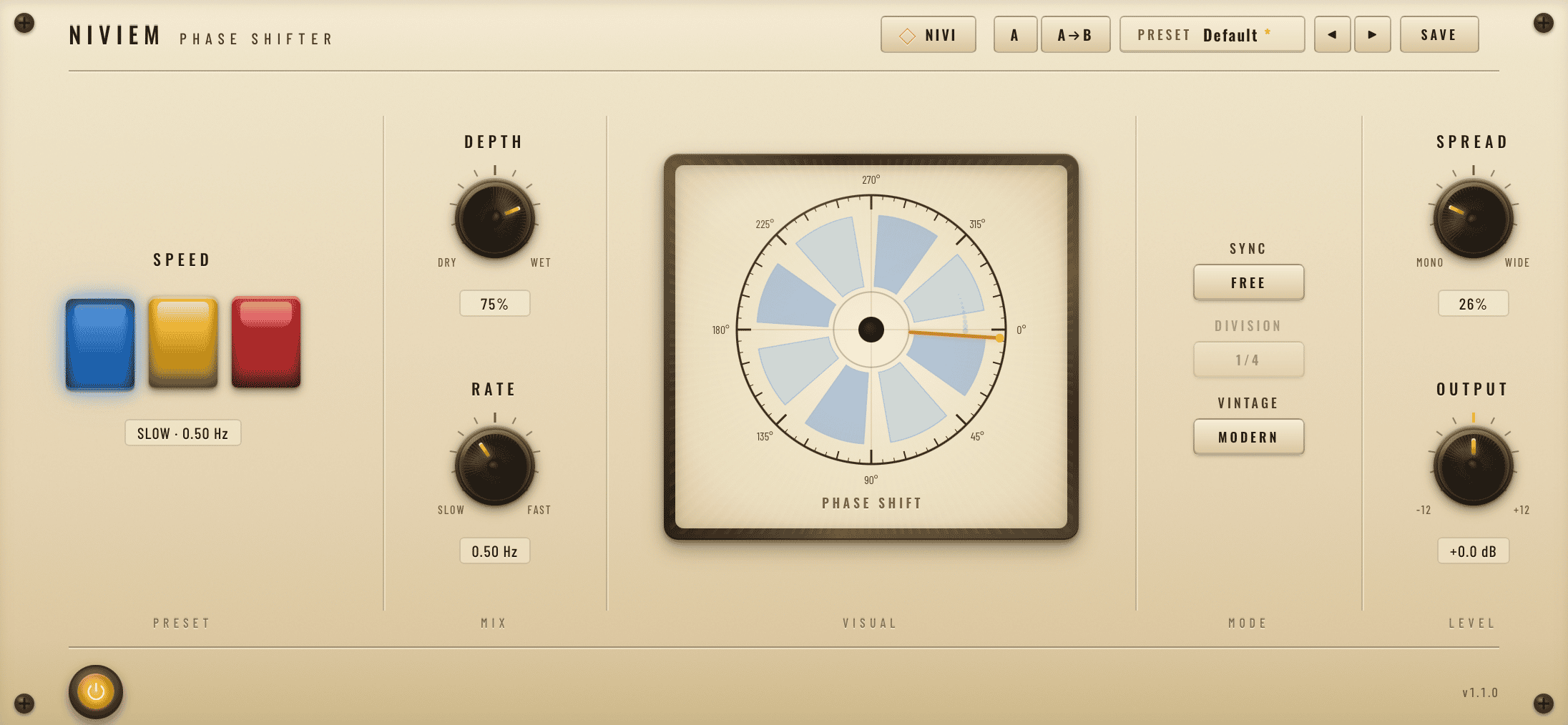Select the A state button
This screenshot has width=1568, height=725.
tap(1015, 34)
